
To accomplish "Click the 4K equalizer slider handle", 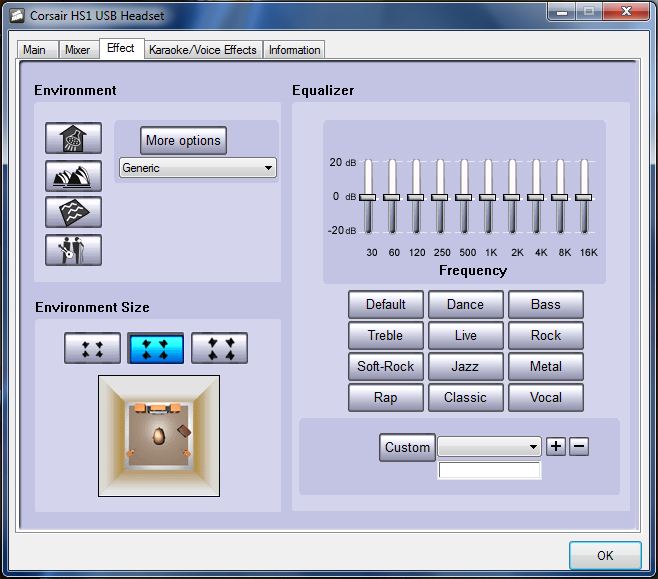I will [x=535, y=197].
